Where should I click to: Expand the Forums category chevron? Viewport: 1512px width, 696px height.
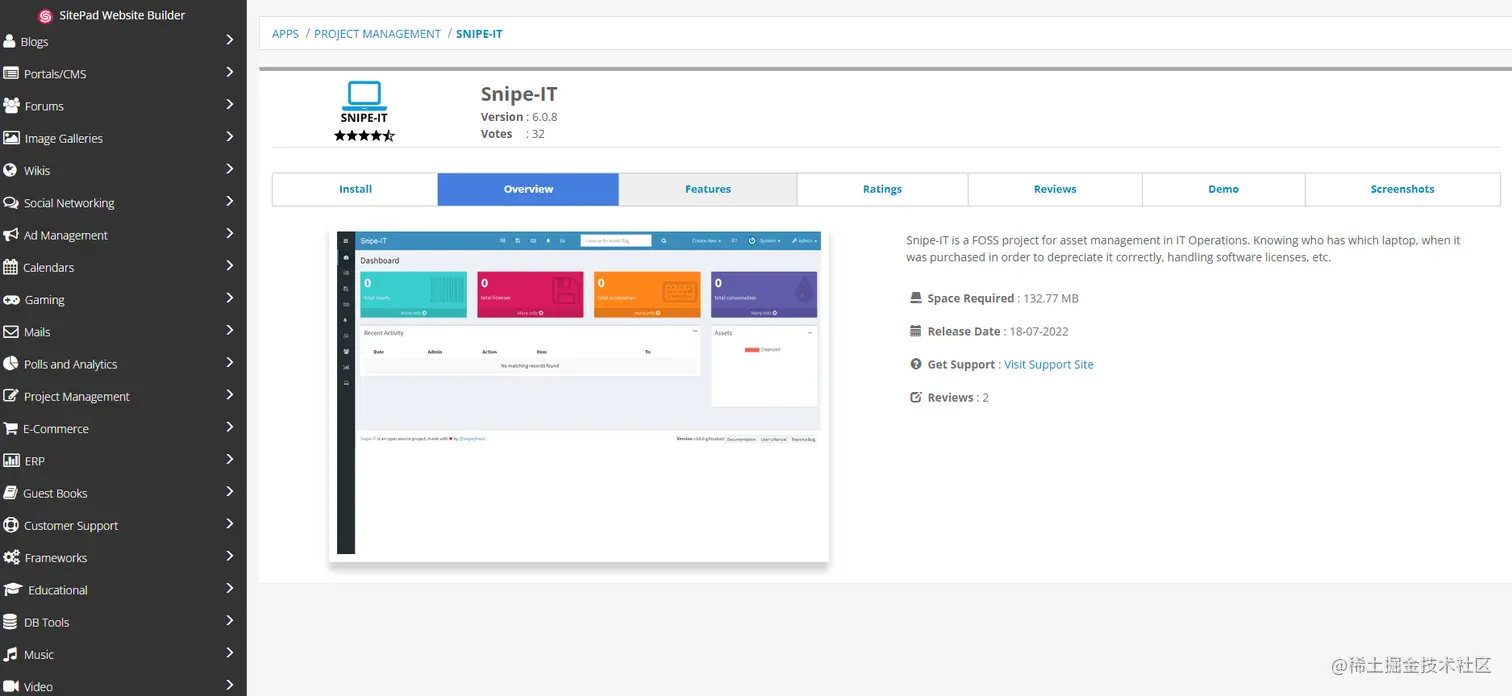coord(229,104)
